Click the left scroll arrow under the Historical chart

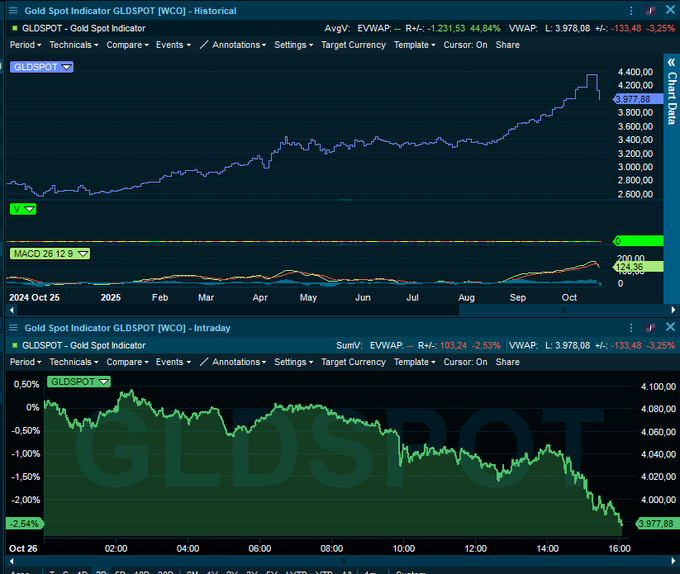12,310
